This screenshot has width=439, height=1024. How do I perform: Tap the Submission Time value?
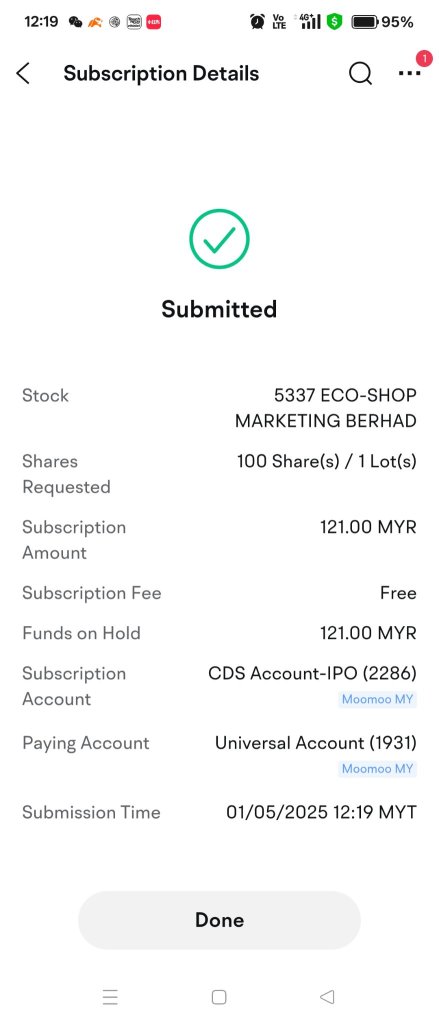[x=321, y=812]
